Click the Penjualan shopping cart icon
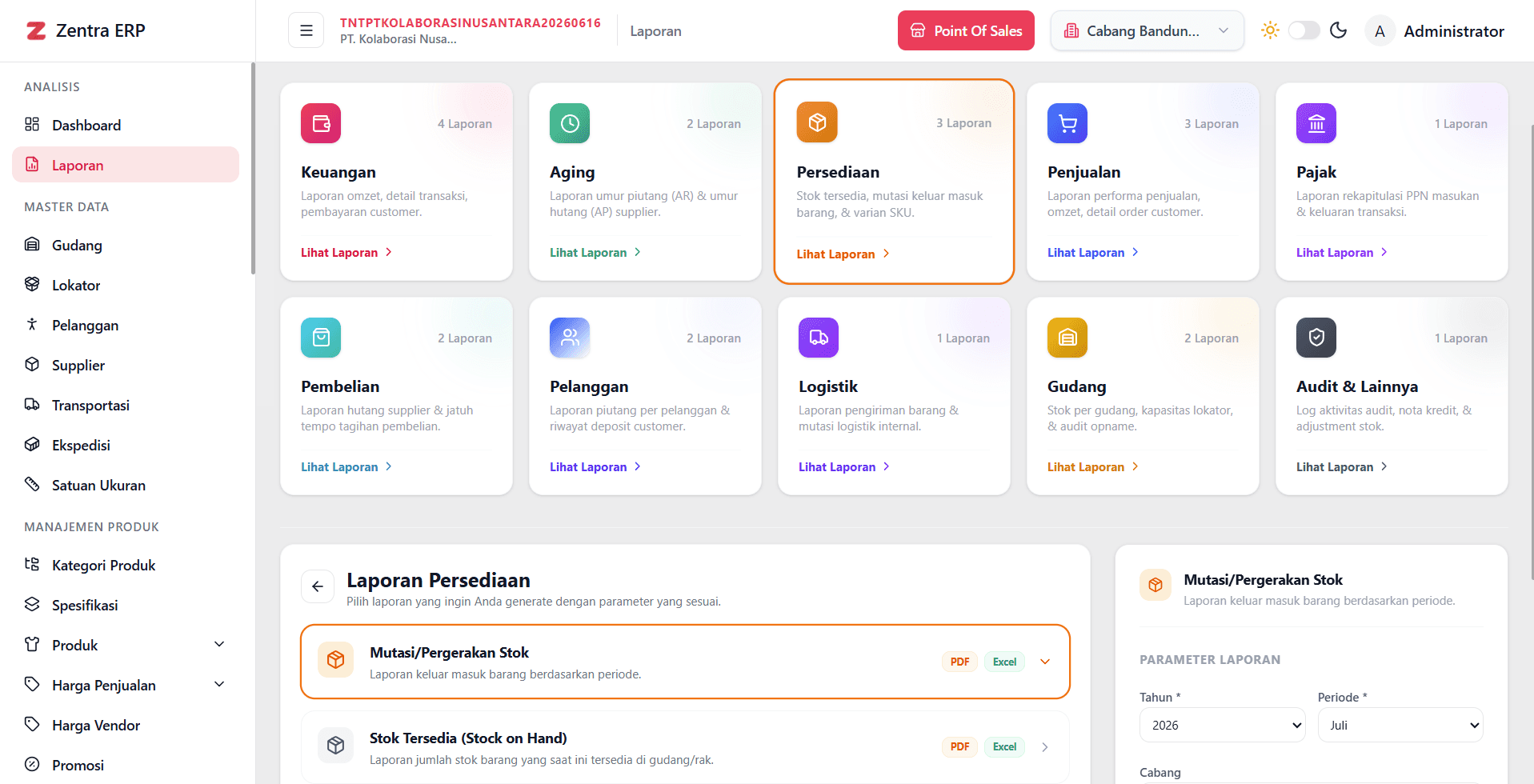1534x784 pixels. pos(1067,123)
